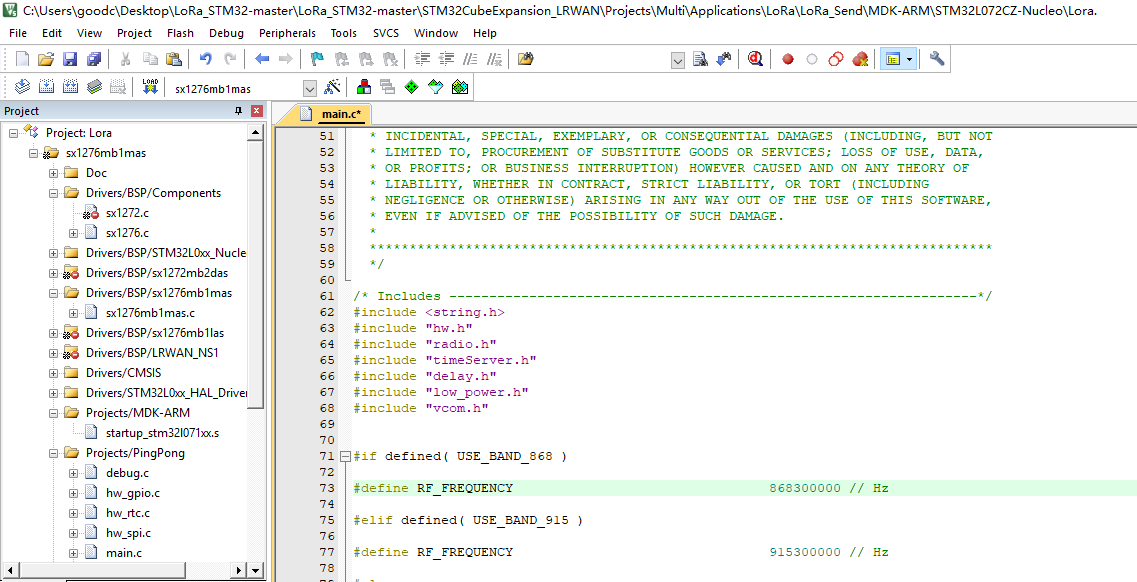This screenshot has width=1137, height=582.
Task: Click the Undo arrow icon
Action: [206, 59]
